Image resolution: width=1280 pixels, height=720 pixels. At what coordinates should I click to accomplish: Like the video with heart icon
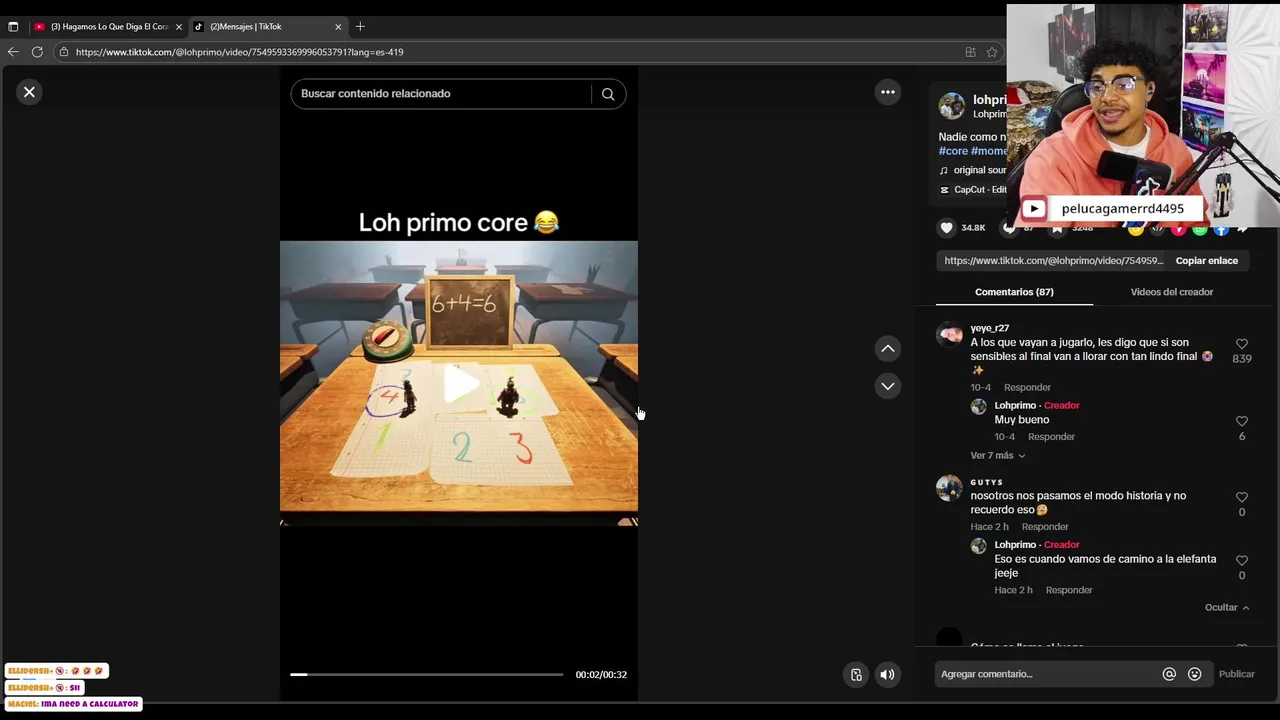click(946, 228)
